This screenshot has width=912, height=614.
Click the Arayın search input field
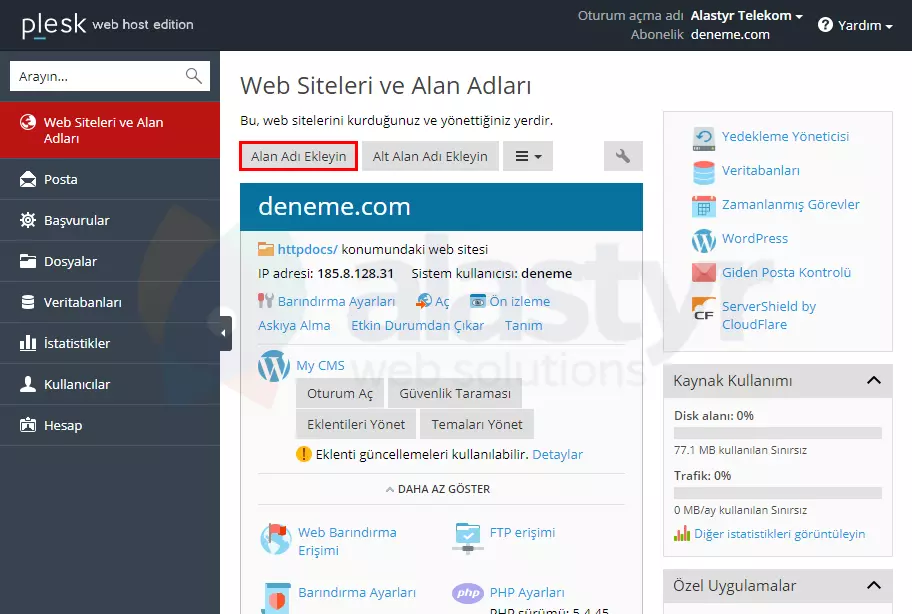coord(90,75)
